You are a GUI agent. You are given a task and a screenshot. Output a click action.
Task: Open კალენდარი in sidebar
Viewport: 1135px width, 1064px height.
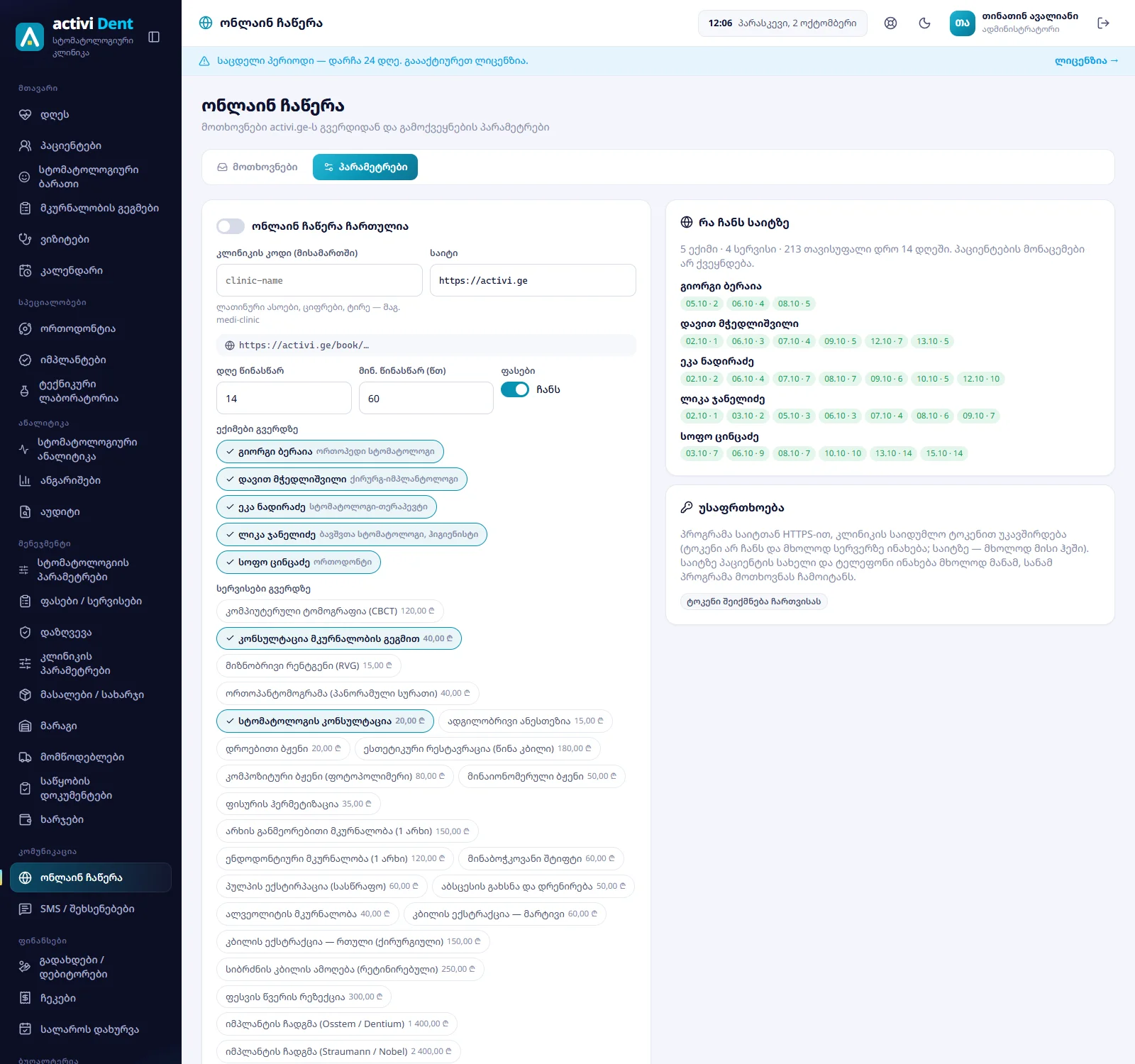(x=91, y=270)
